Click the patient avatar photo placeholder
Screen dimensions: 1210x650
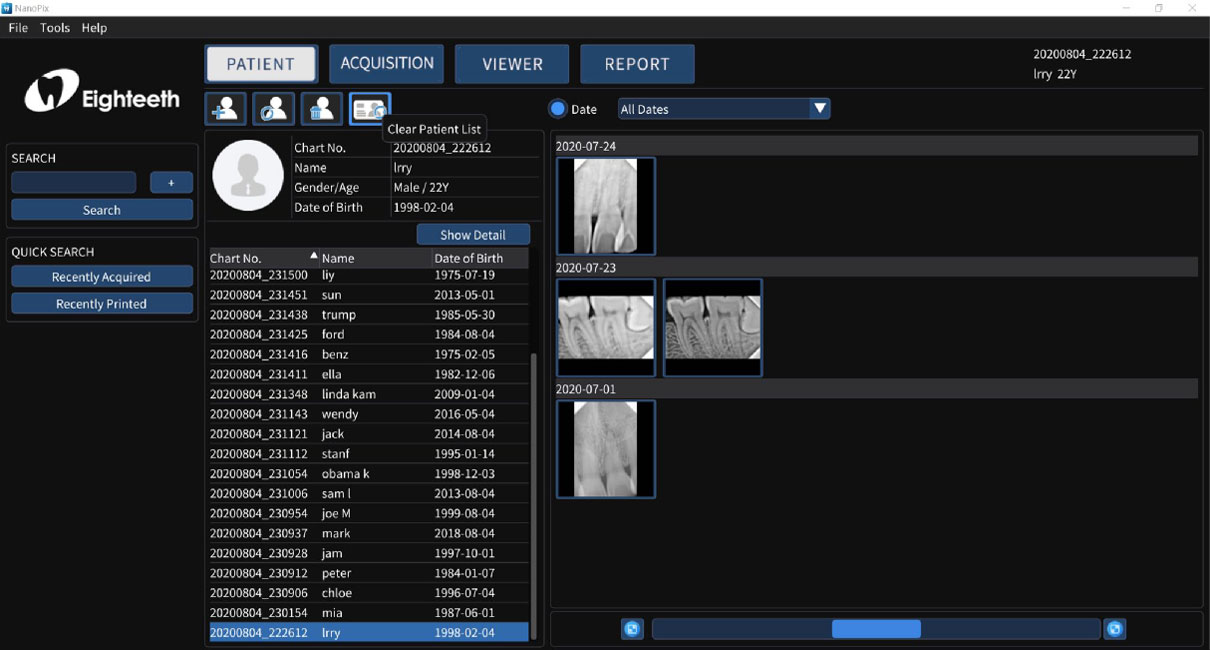(x=248, y=176)
